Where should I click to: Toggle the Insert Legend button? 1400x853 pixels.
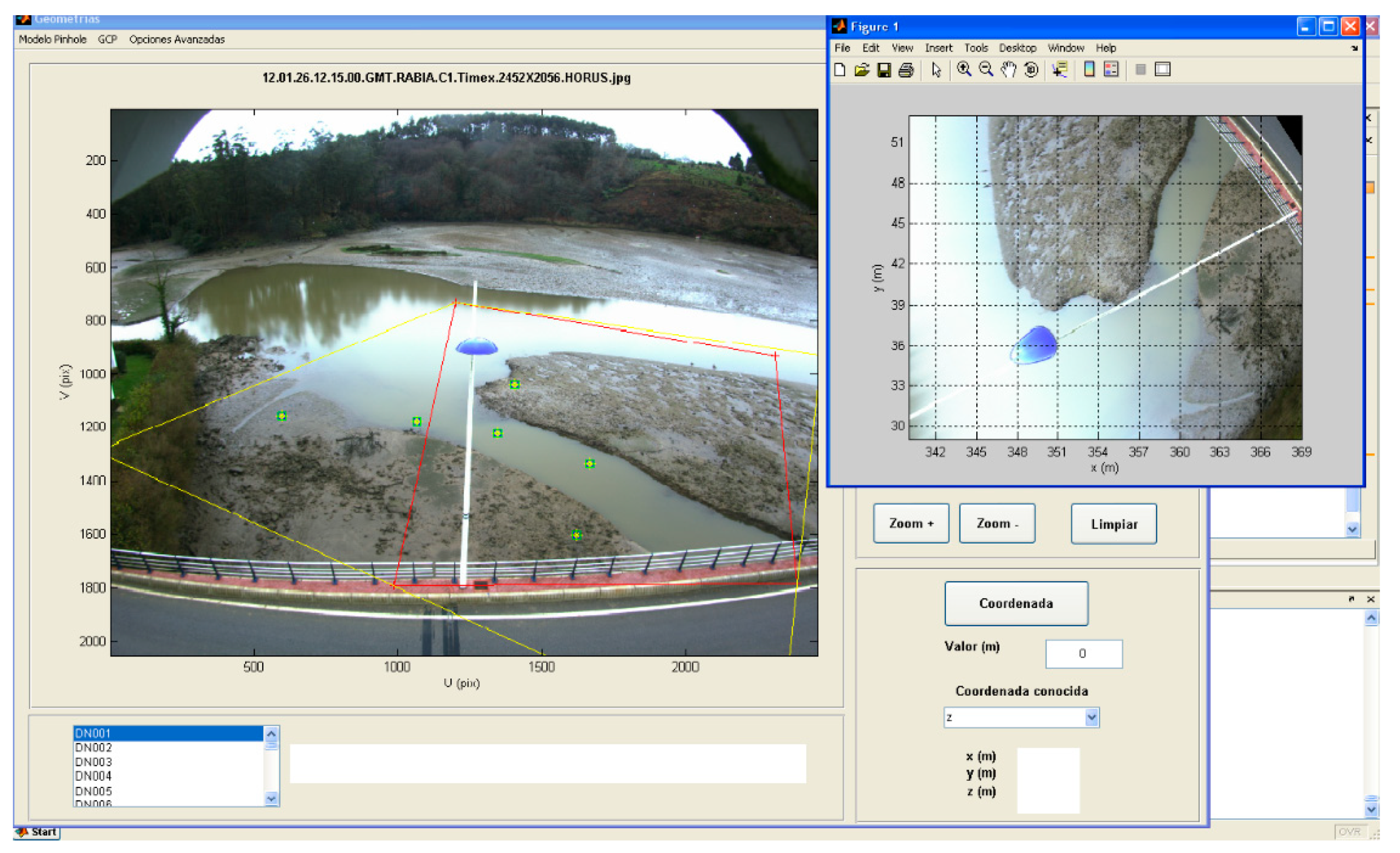pos(1111,69)
